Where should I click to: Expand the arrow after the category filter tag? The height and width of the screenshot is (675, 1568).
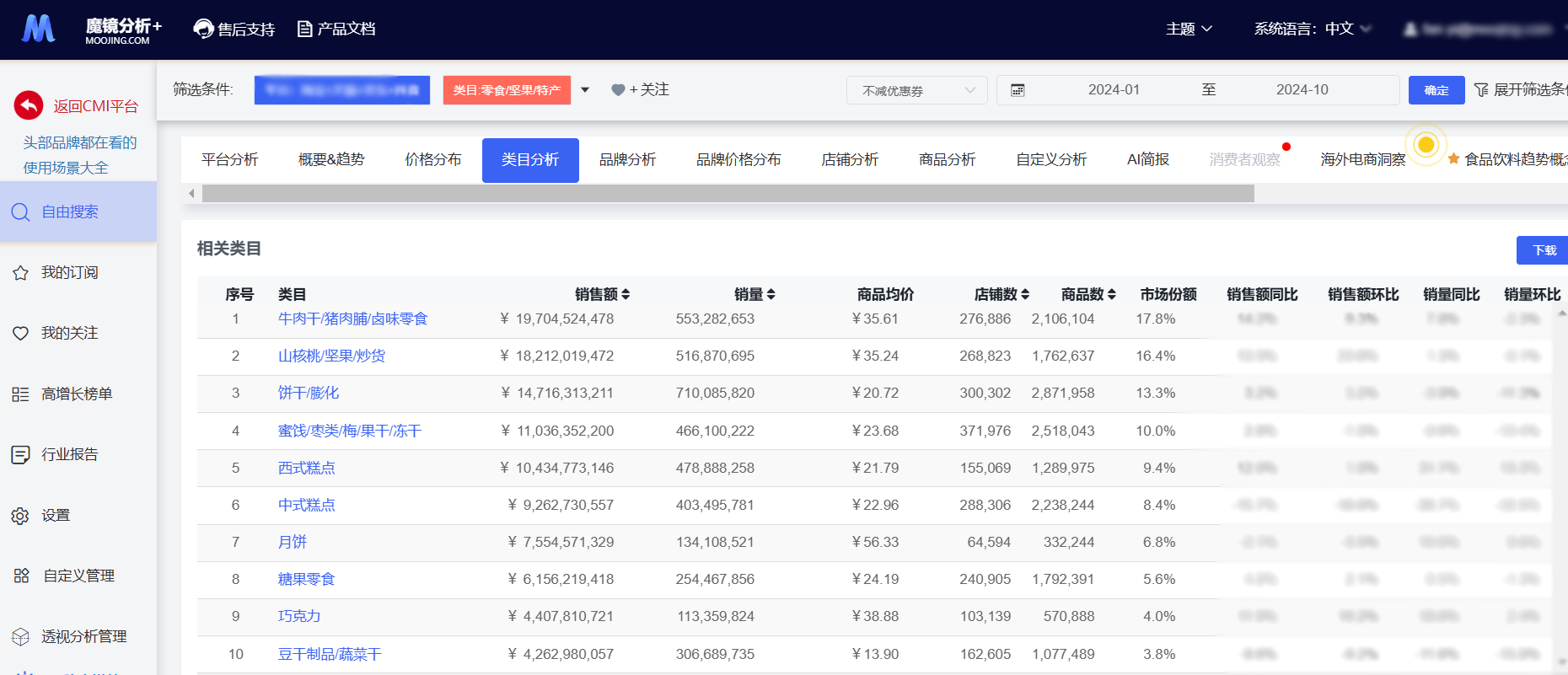pos(585,90)
